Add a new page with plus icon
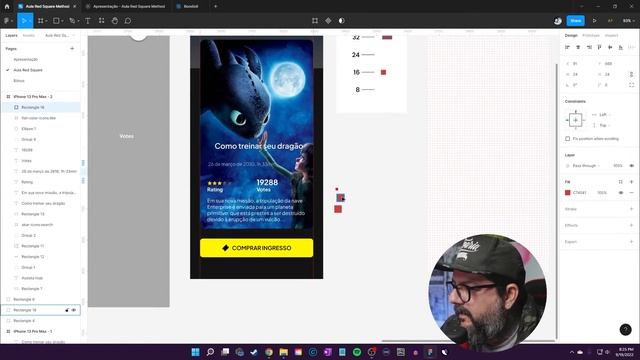 click(72, 49)
